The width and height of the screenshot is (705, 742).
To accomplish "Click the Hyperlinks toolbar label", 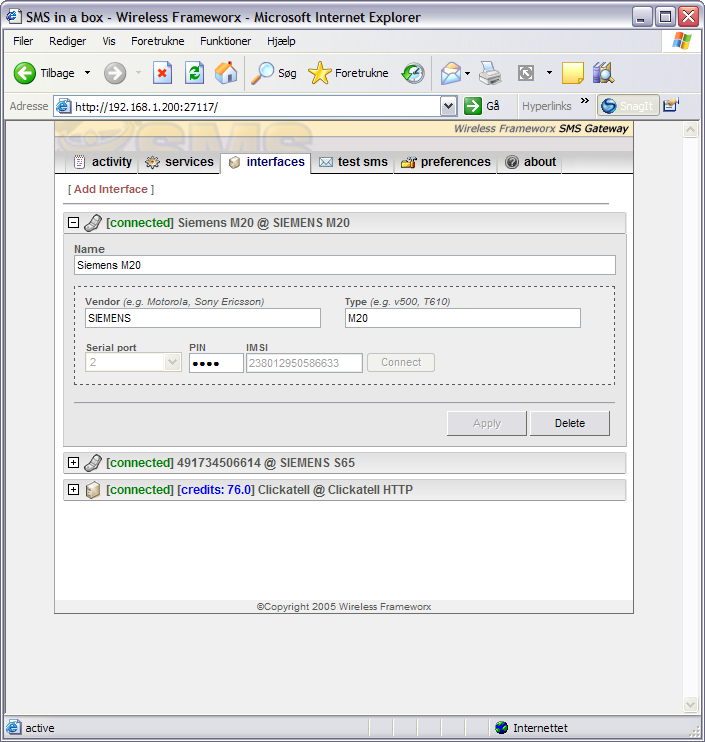I will (546, 106).
